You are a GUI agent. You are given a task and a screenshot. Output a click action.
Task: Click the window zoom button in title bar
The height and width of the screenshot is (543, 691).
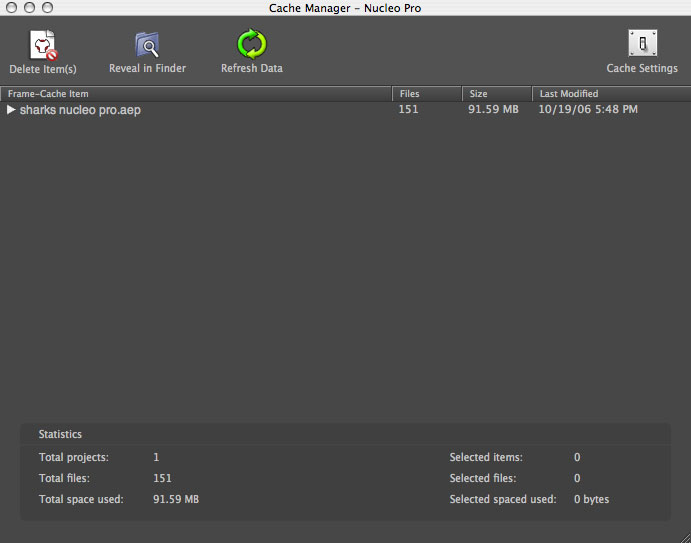click(x=47, y=7)
